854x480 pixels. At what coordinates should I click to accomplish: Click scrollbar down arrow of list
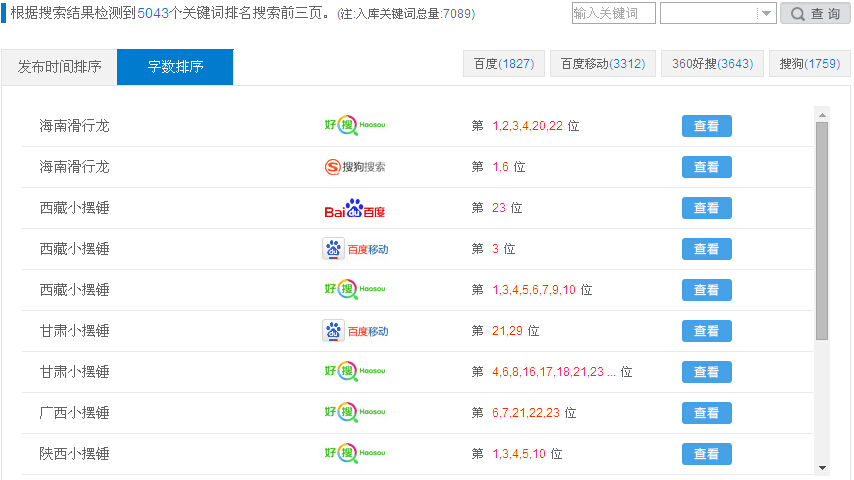coord(822,467)
